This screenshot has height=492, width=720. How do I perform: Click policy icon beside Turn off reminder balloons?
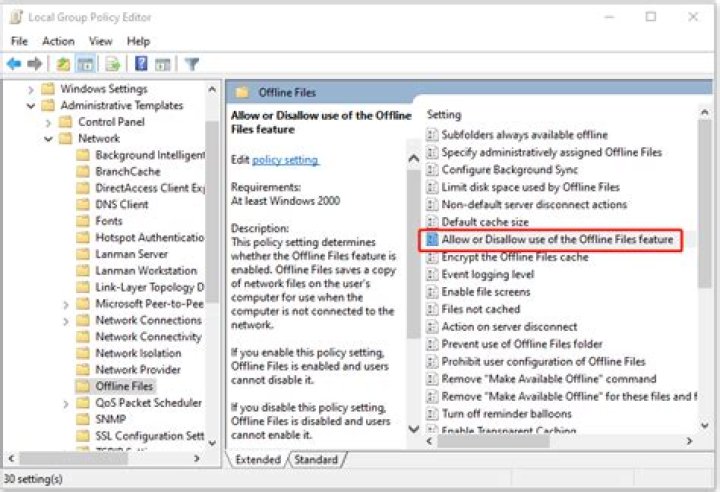(432, 414)
